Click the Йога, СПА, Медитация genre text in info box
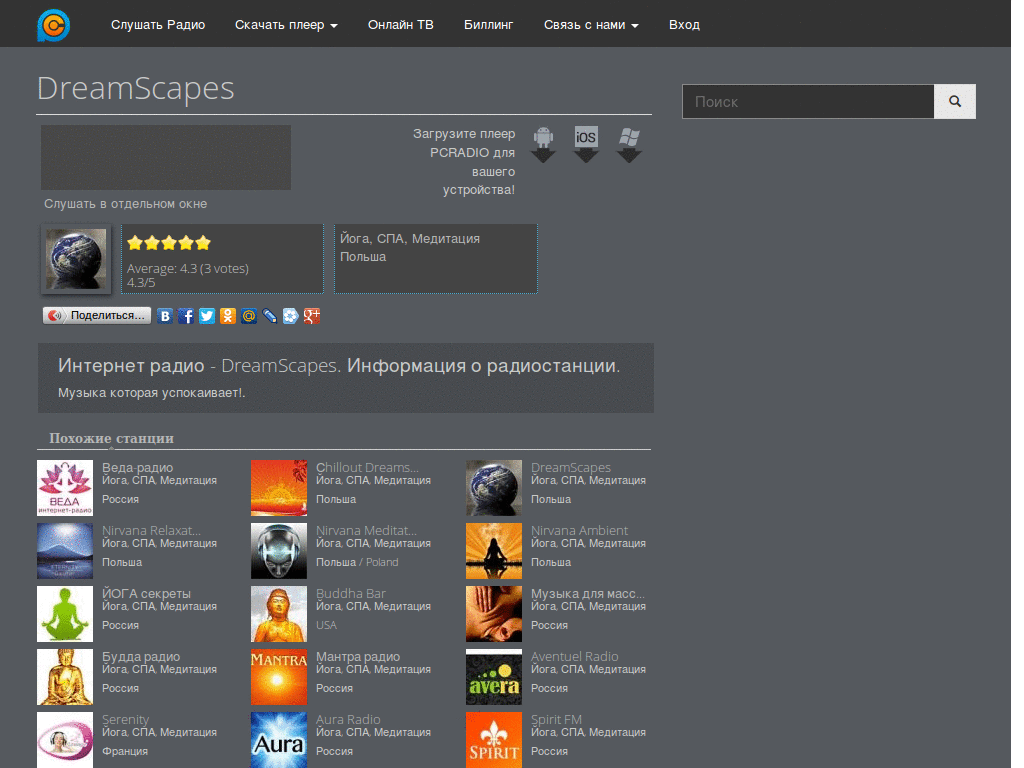The image size is (1024, 768). (x=409, y=239)
